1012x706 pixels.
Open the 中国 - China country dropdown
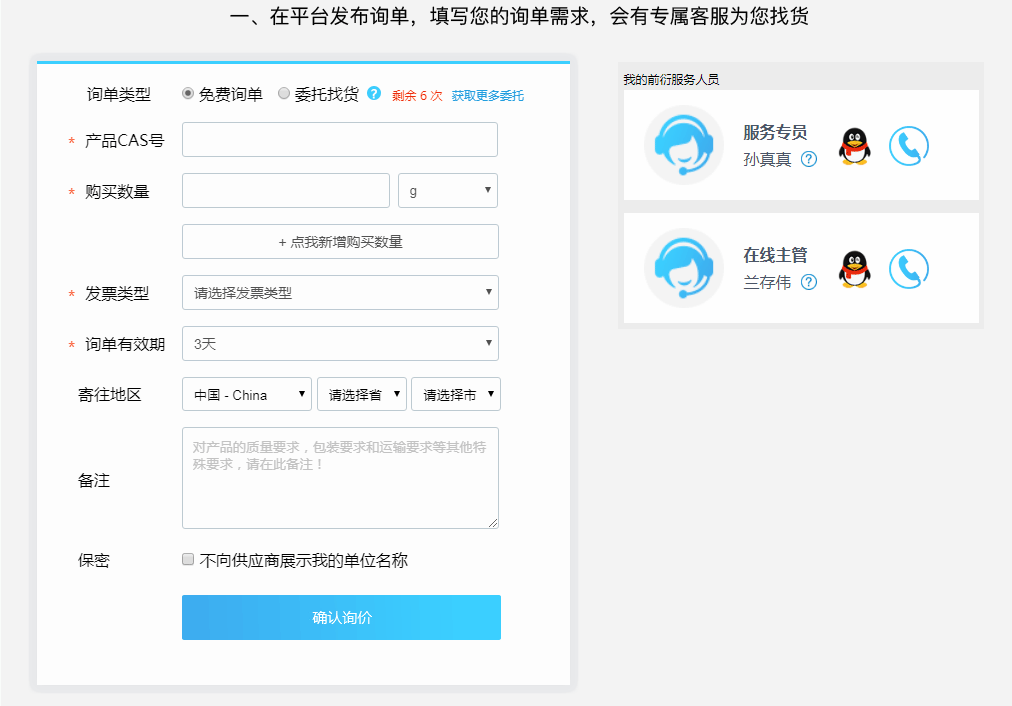(247, 394)
